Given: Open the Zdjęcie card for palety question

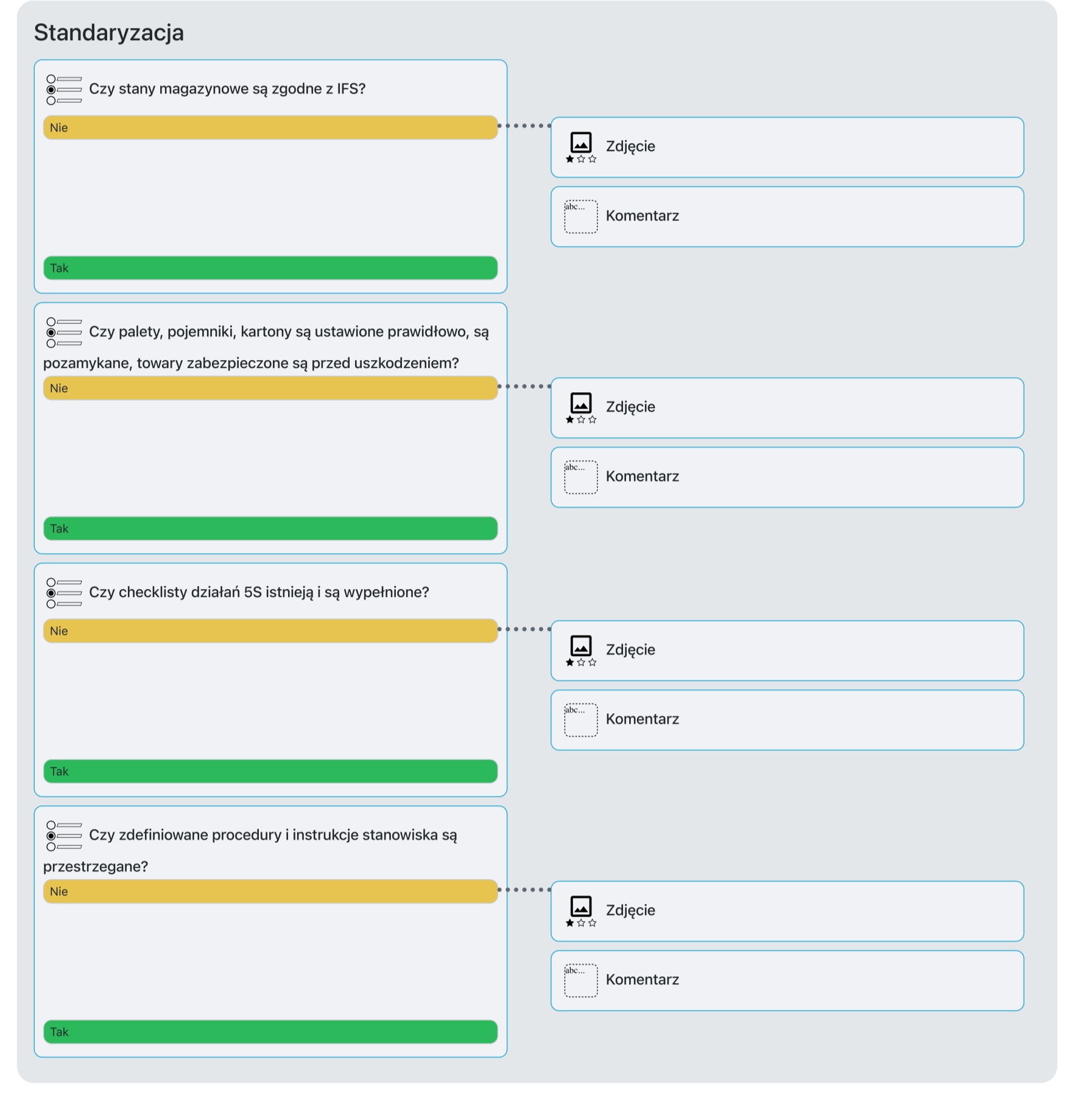Looking at the screenshot, I should tap(787, 408).
